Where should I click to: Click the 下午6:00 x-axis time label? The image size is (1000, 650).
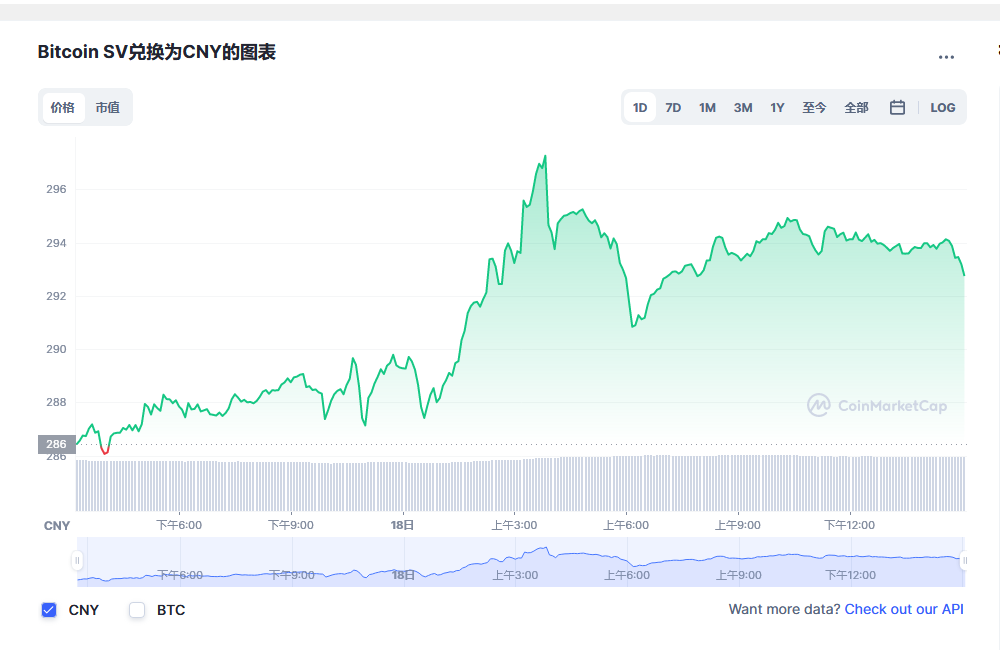(179, 525)
